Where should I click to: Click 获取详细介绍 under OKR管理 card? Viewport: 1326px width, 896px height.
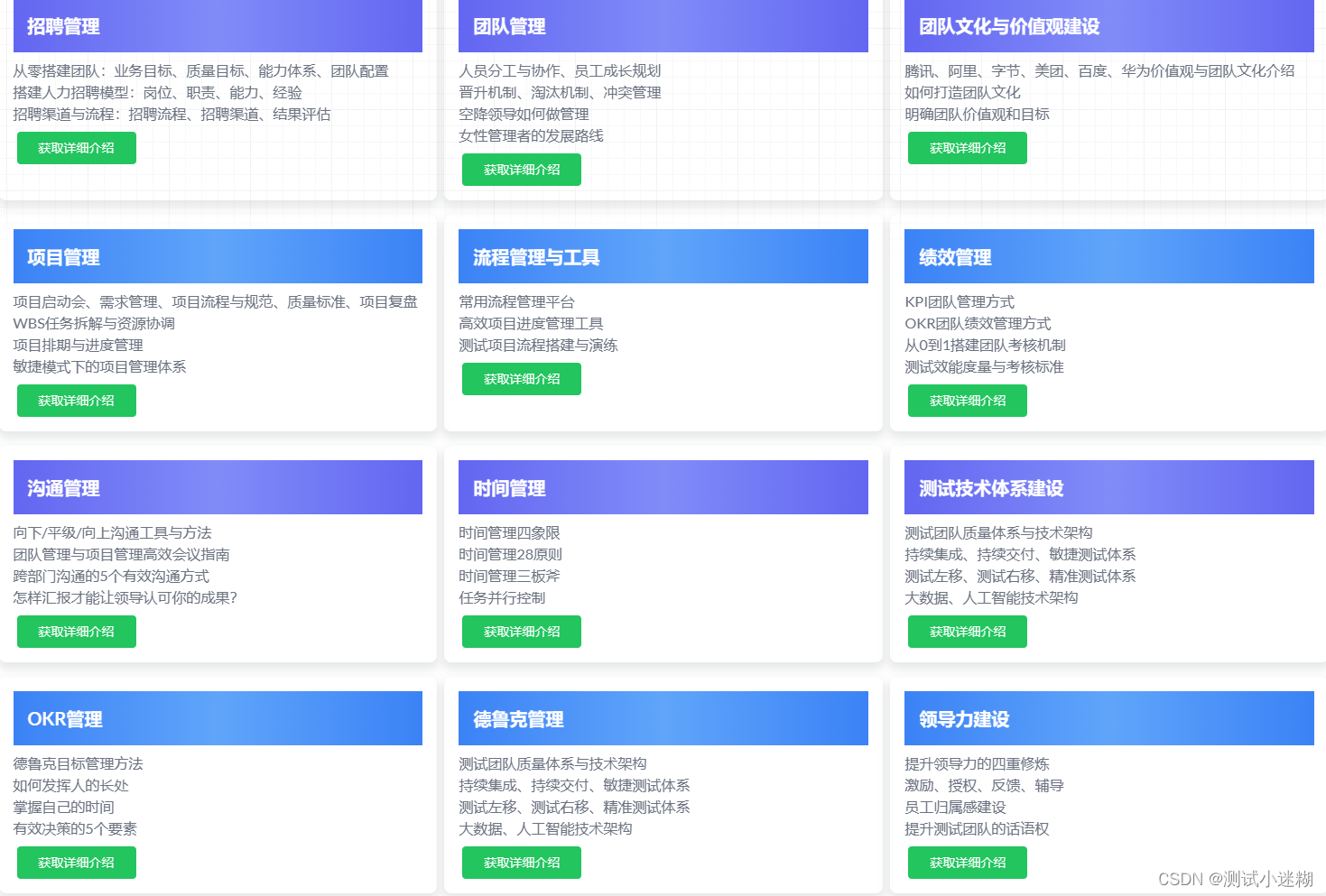coord(76,862)
